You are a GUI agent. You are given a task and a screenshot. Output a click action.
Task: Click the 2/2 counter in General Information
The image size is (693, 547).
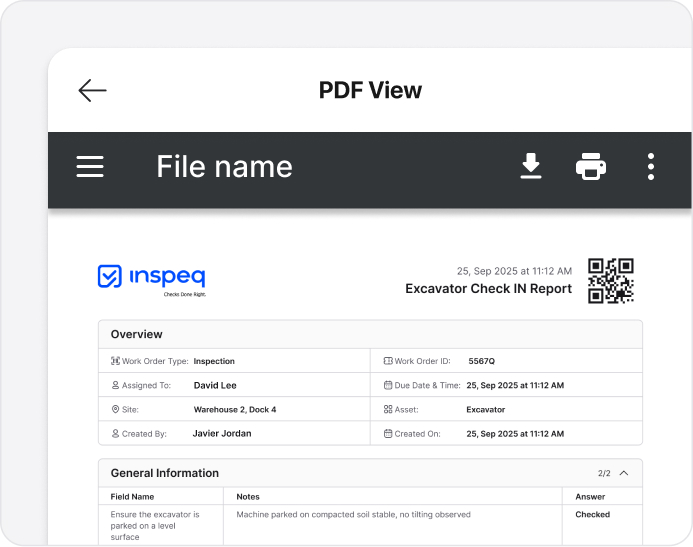point(604,473)
